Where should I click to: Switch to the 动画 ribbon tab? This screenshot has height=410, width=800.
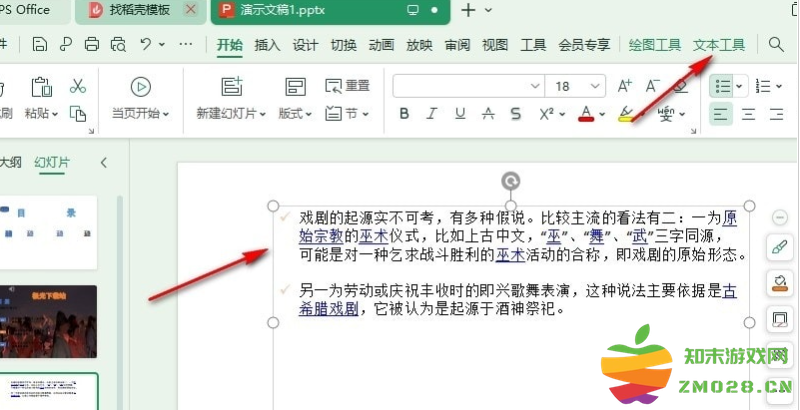pyautogui.click(x=381, y=45)
